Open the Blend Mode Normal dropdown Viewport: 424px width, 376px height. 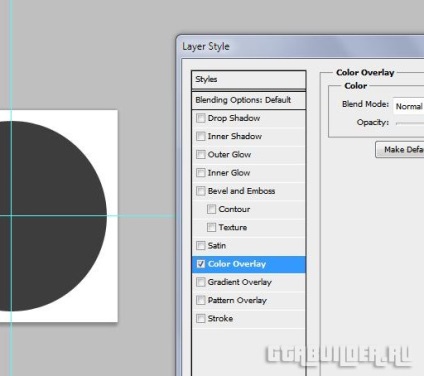(409, 106)
